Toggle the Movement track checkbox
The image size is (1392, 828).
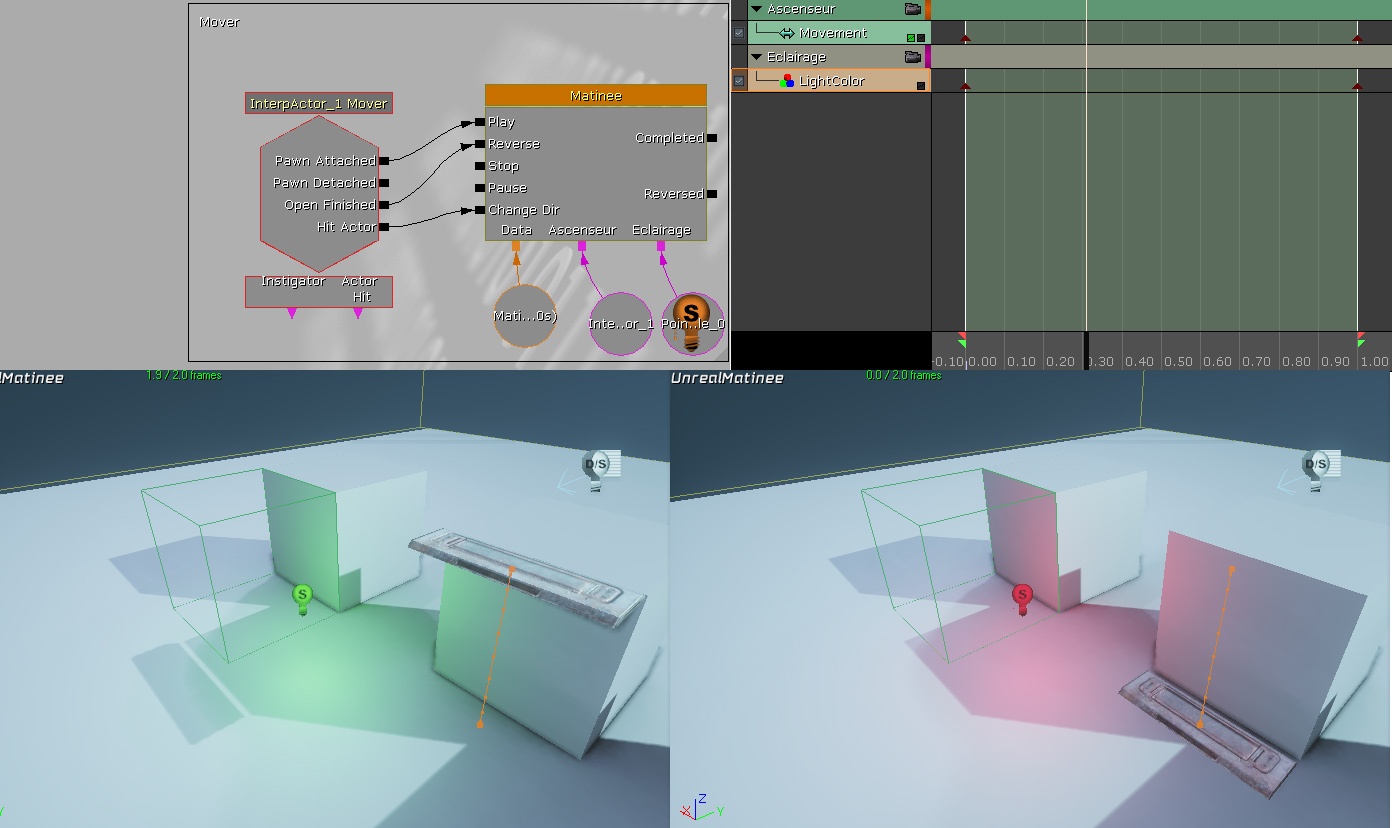click(739, 33)
